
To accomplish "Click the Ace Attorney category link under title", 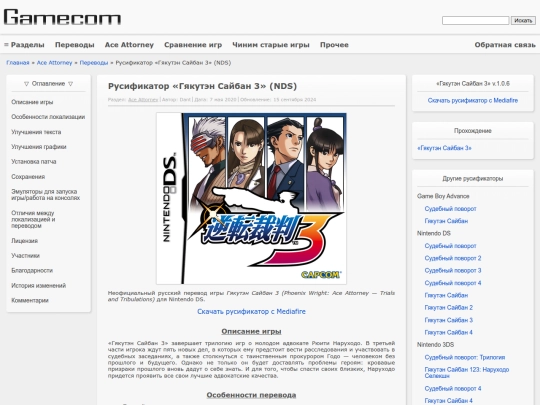I will (x=143, y=100).
